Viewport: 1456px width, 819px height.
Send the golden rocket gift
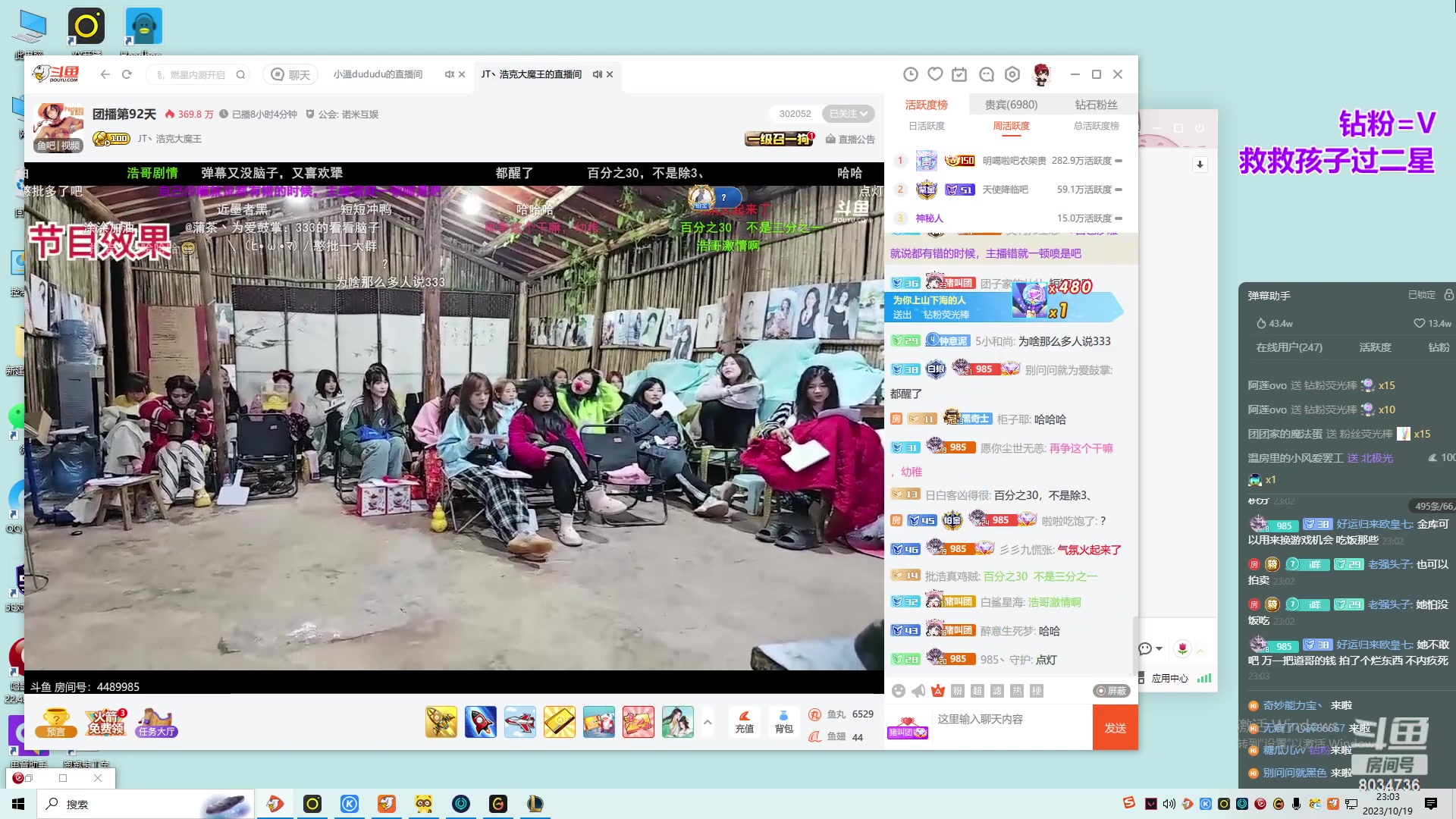click(441, 722)
